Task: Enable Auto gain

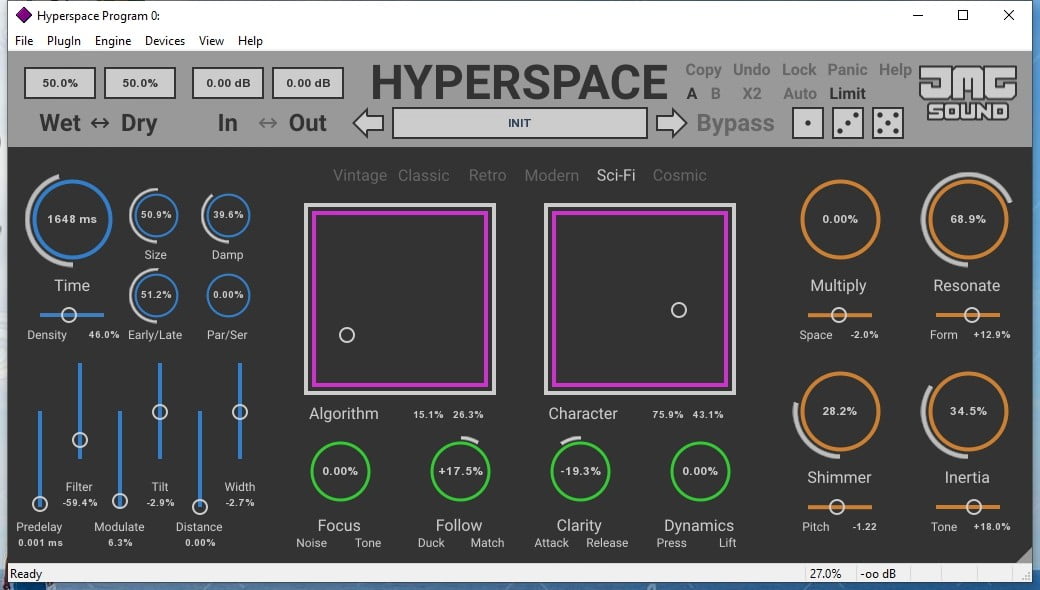Action: point(800,93)
